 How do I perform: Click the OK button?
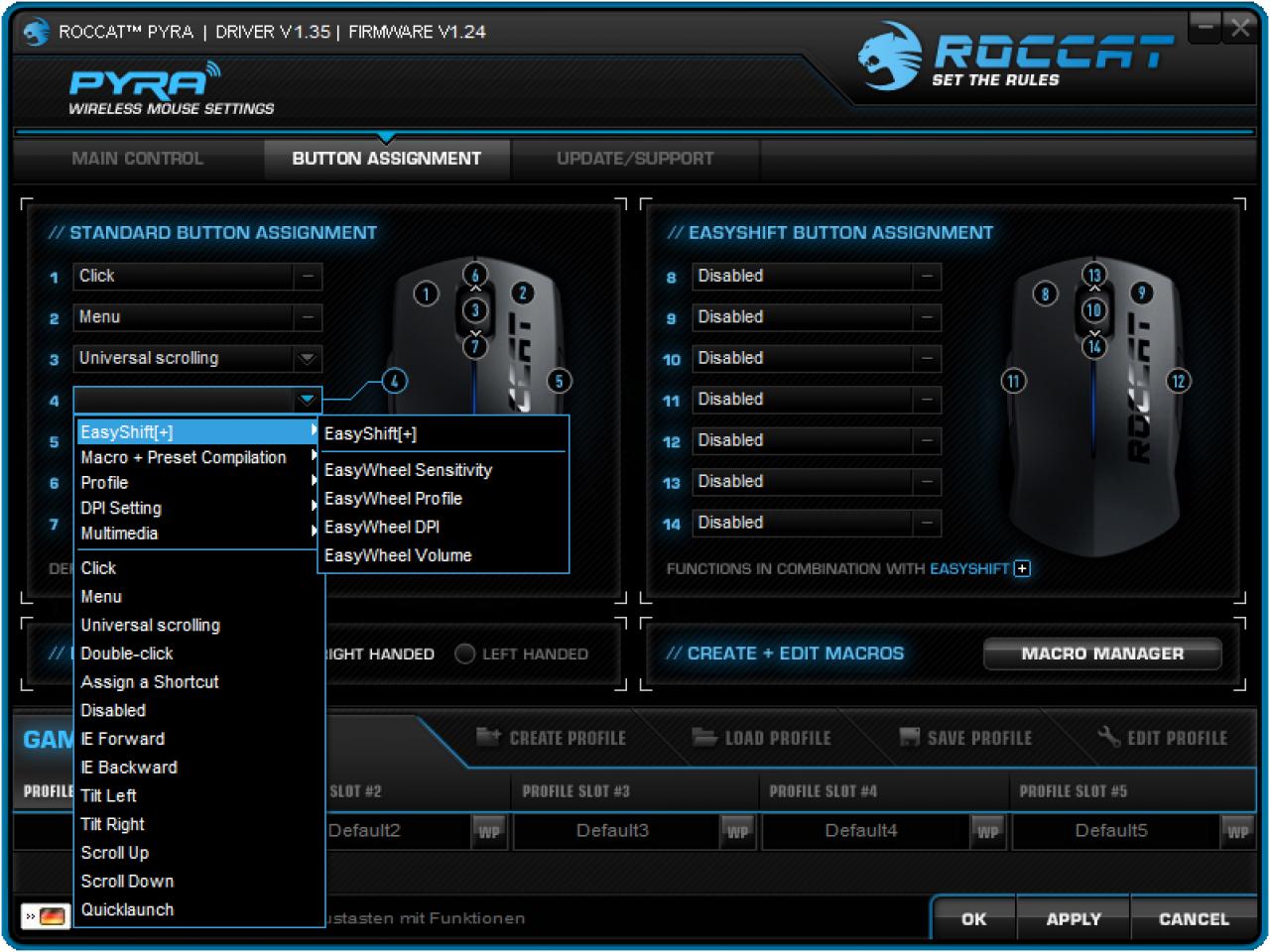click(x=973, y=919)
